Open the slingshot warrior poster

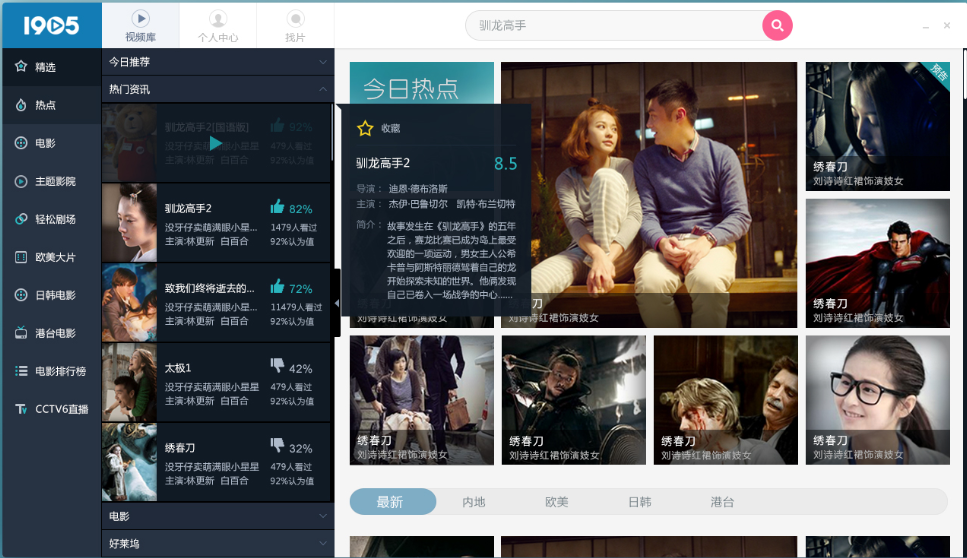[574, 400]
